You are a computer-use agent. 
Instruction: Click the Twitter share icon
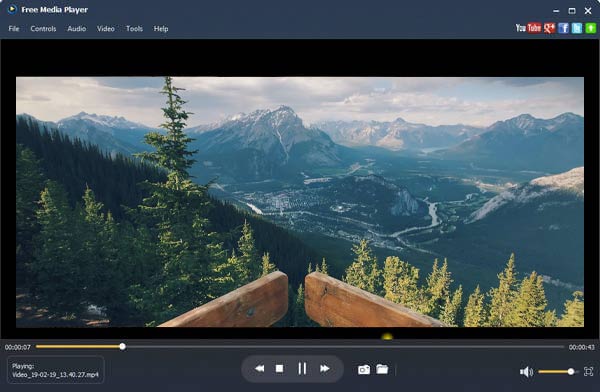click(577, 28)
